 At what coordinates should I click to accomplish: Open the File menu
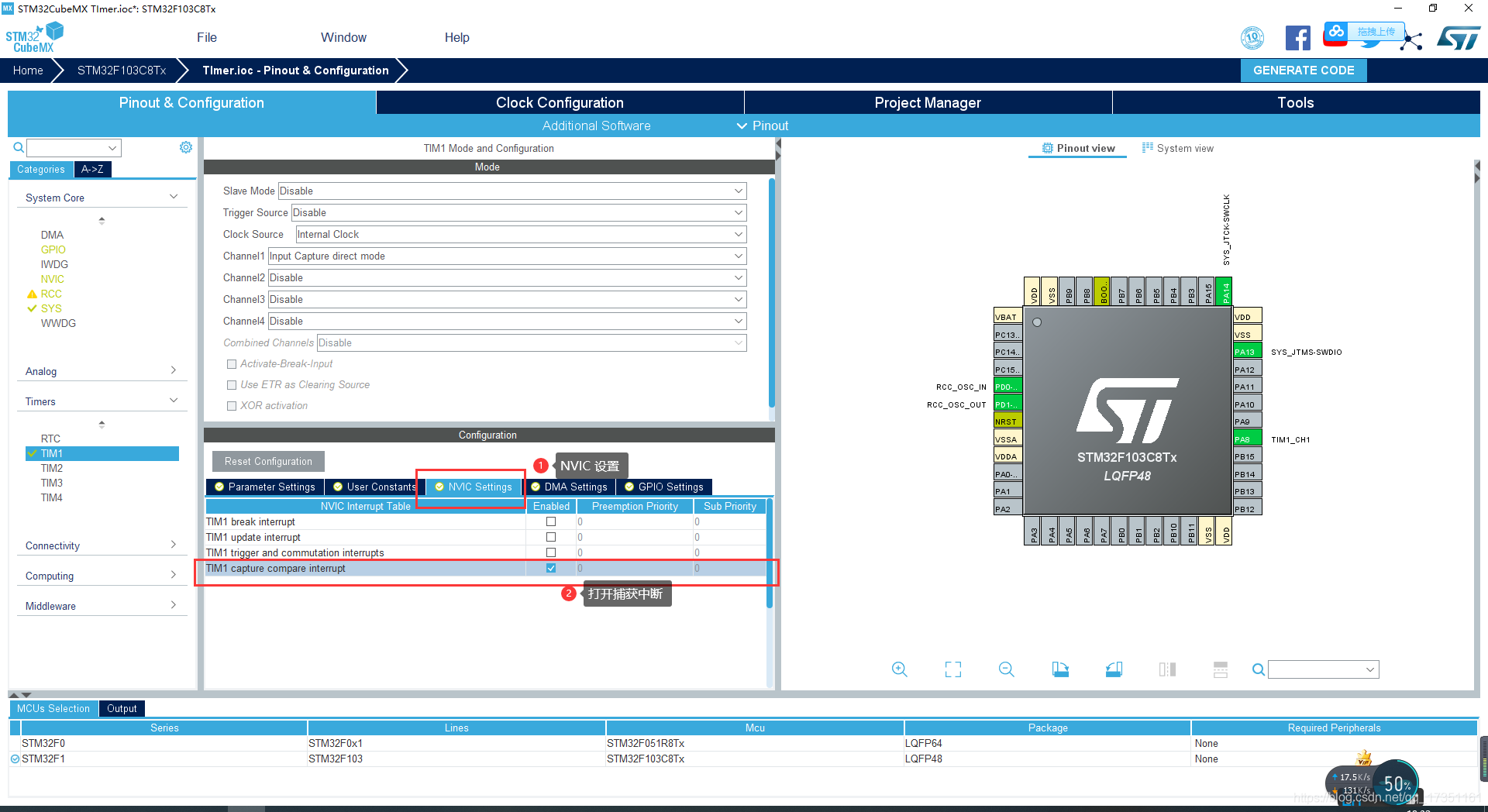[x=207, y=37]
